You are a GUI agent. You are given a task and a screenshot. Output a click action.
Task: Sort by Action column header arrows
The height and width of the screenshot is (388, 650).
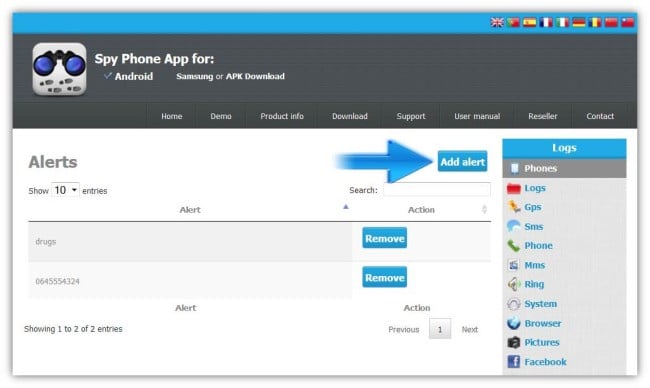pos(484,209)
